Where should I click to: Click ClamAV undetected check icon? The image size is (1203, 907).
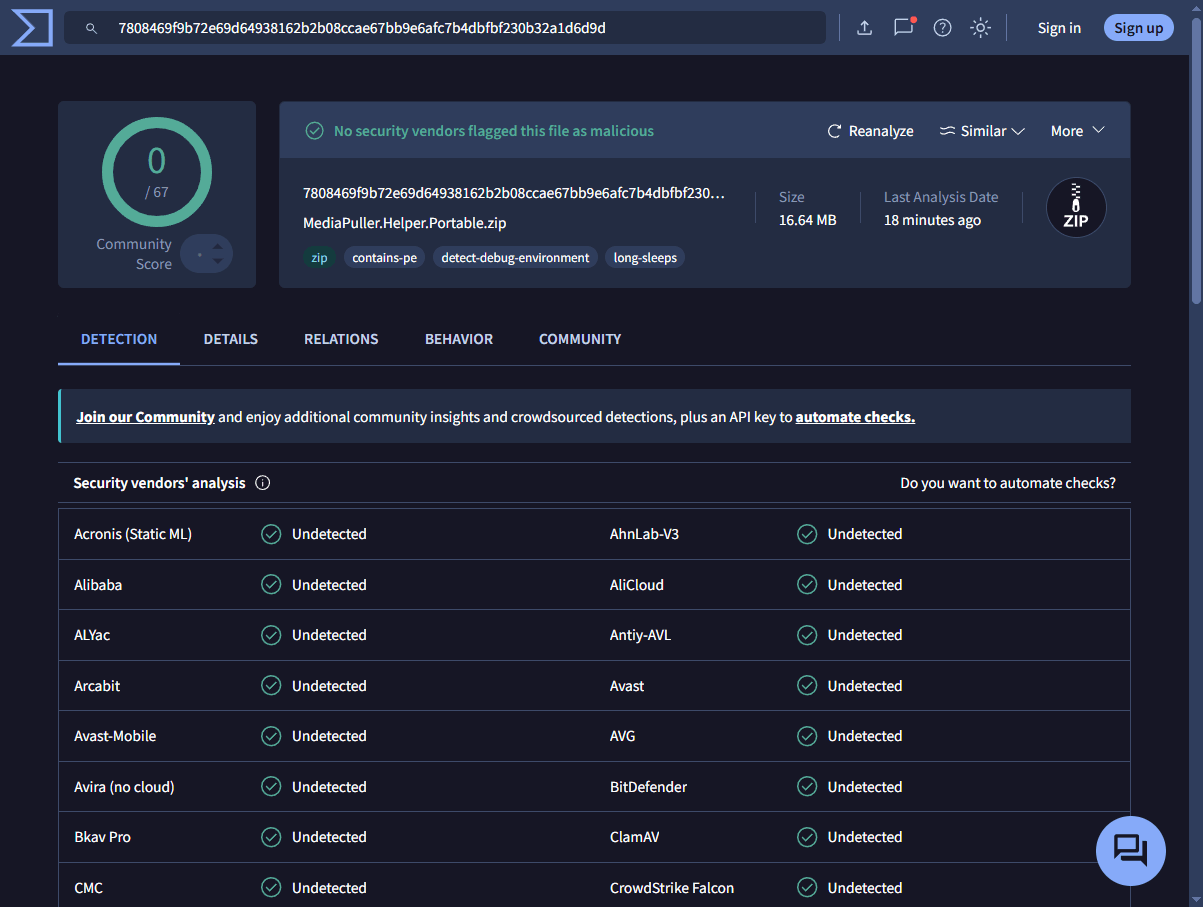coord(807,837)
